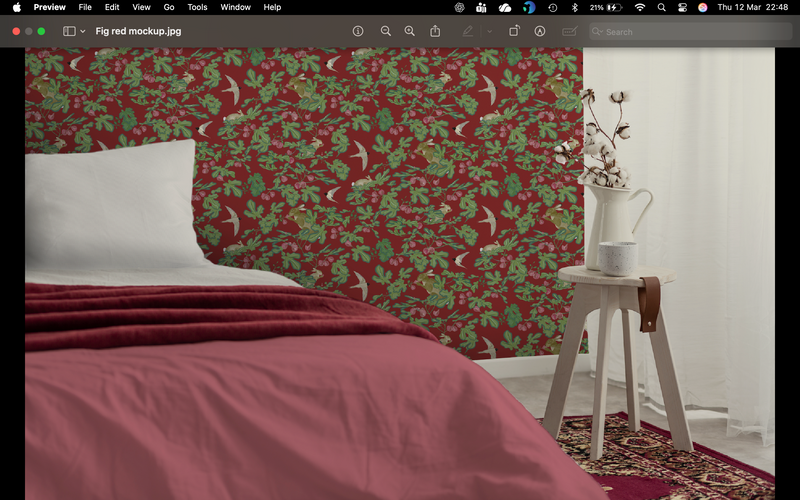
Task: Open the blue globe menu bar app
Action: click(x=529, y=7)
